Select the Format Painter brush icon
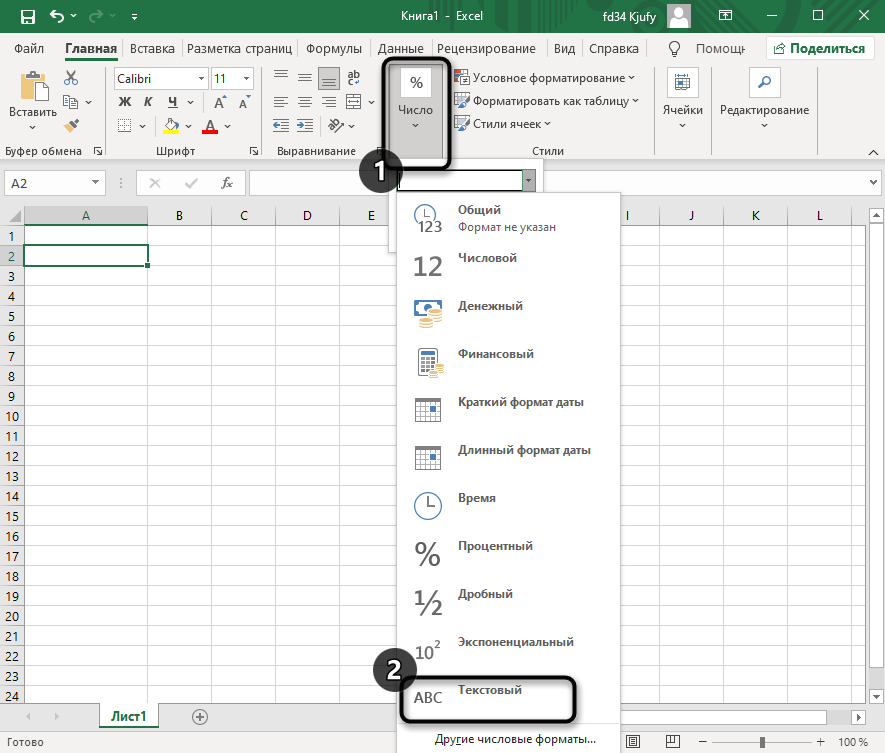 tap(71, 125)
